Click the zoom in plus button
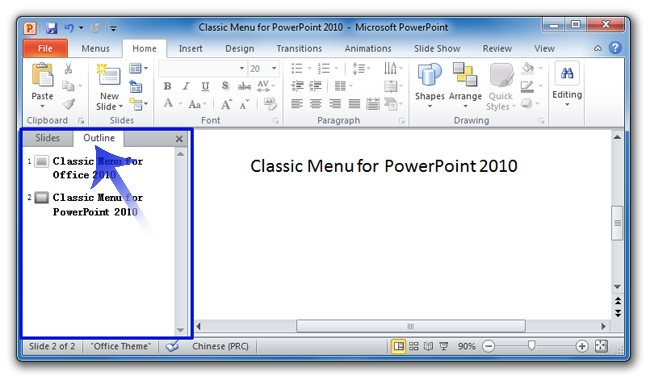This screenshot has height=376, width=650. (x=582, y=346)
